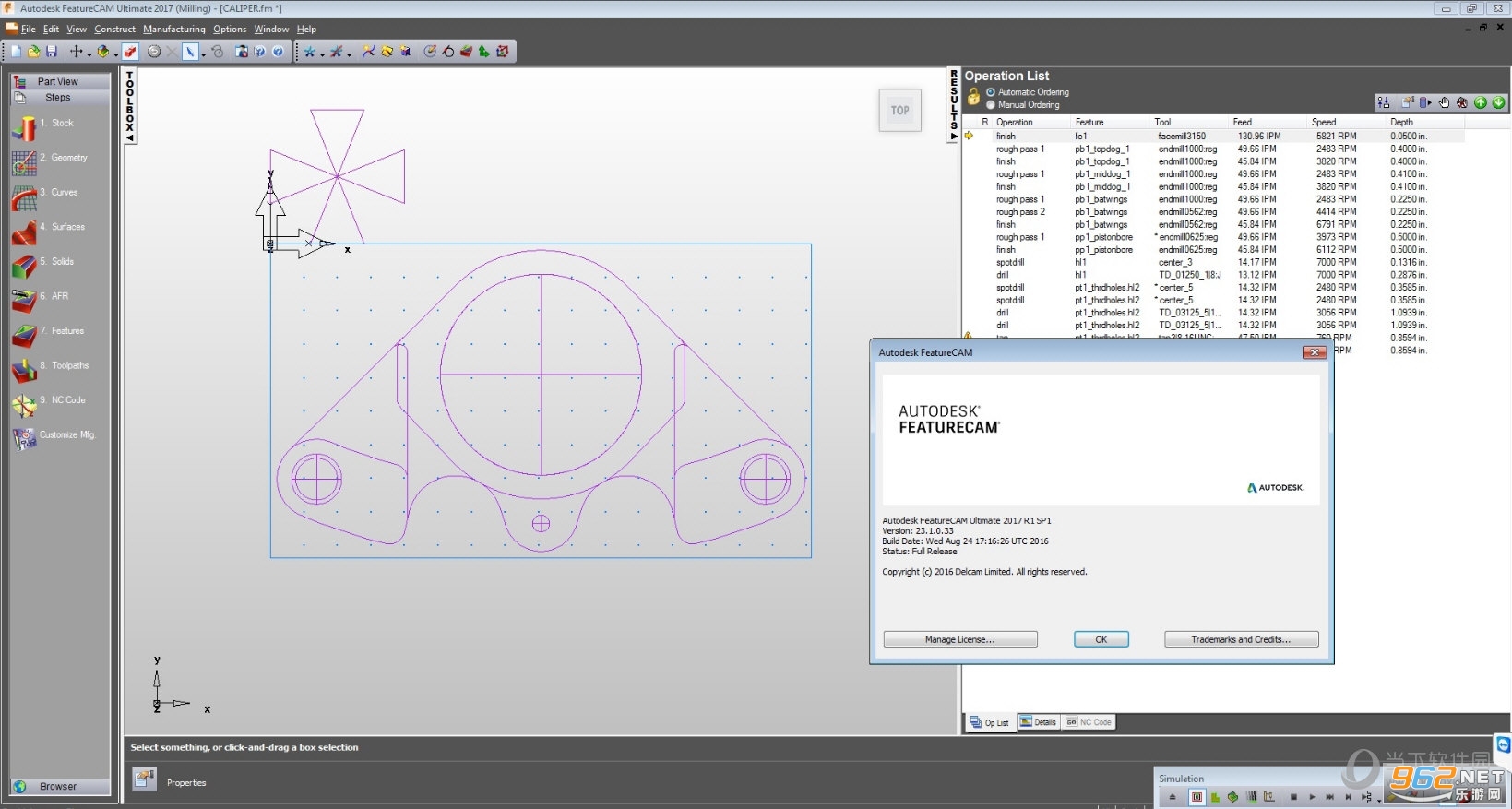Click the grey undo circle icon

coord(154,52)
